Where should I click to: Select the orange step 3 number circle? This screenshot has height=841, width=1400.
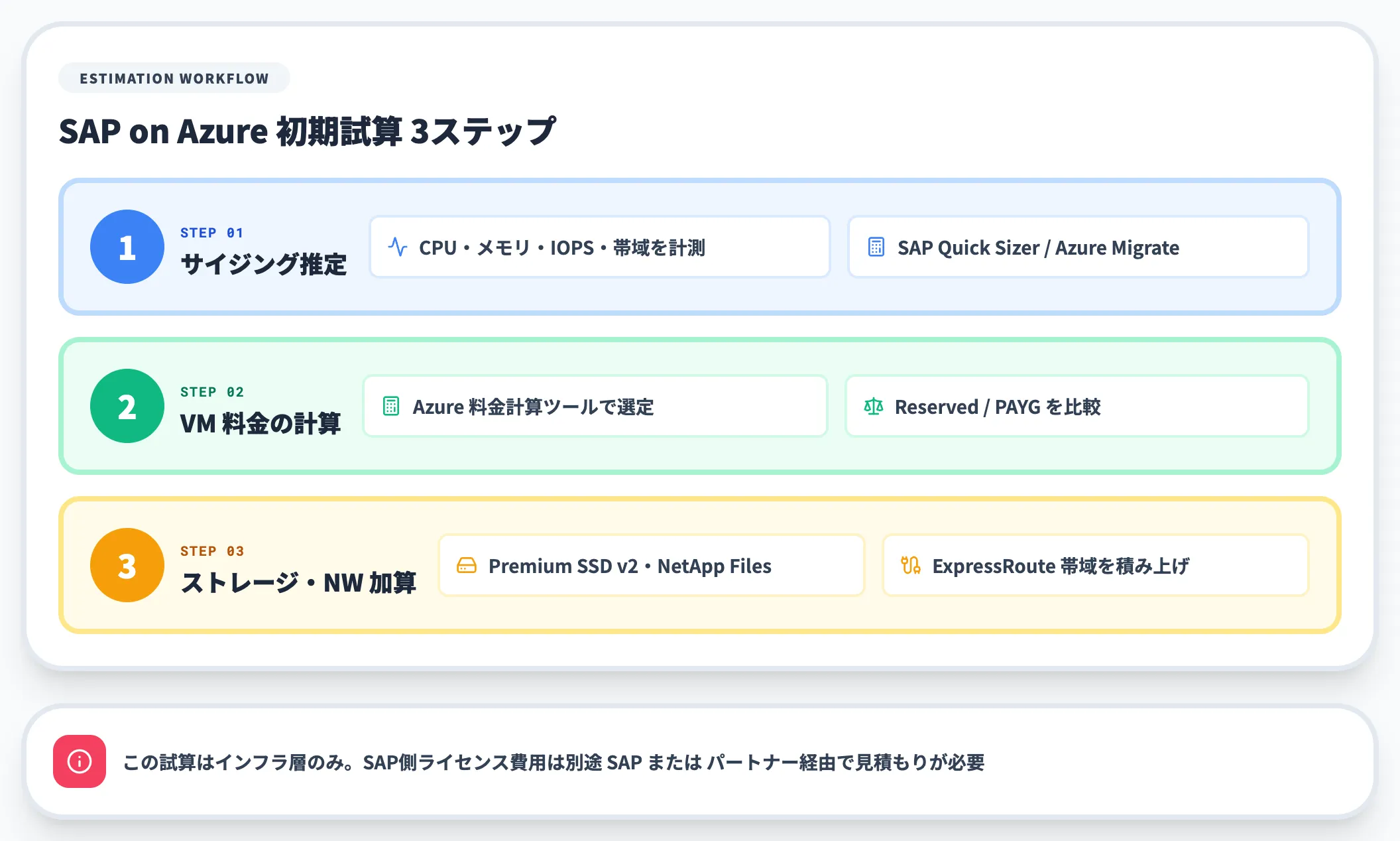pyautogui.click(x=127, y=565)
